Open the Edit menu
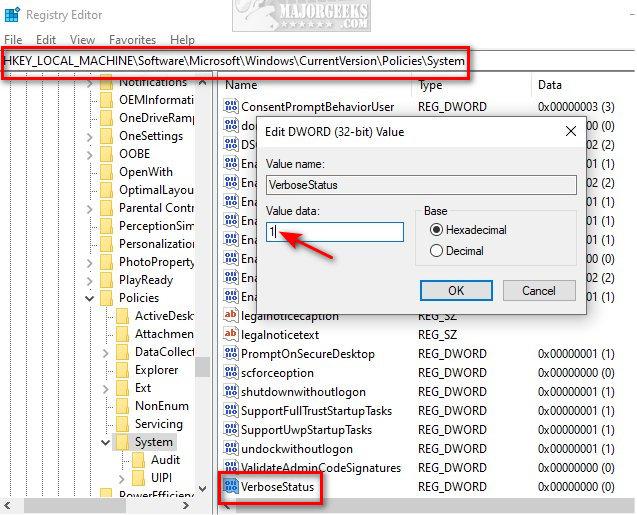This screenshot has height=515, width=637. pos(46,40)
